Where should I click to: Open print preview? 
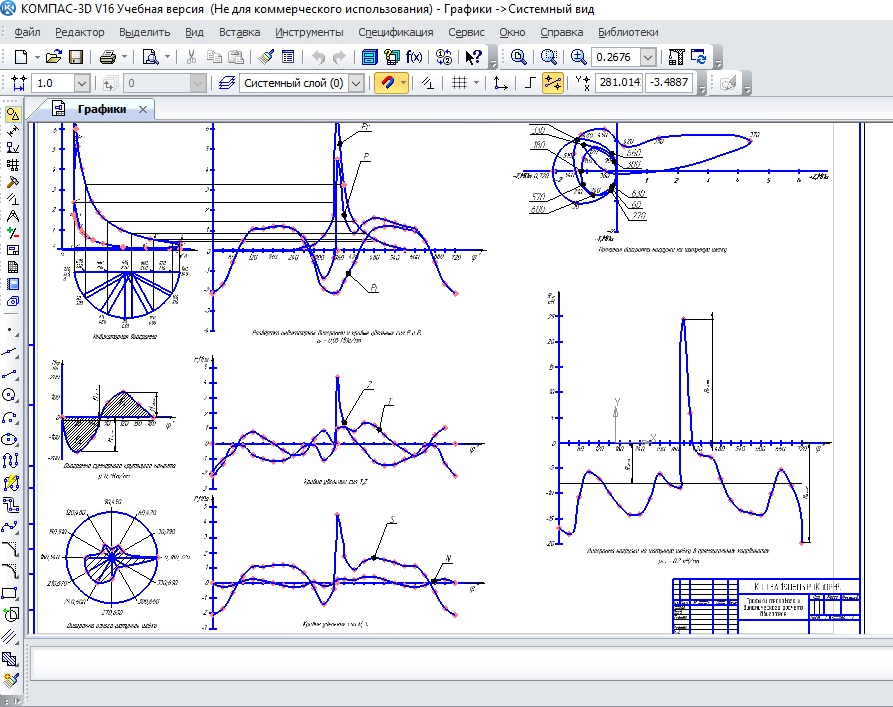click(x=150, y=57)
